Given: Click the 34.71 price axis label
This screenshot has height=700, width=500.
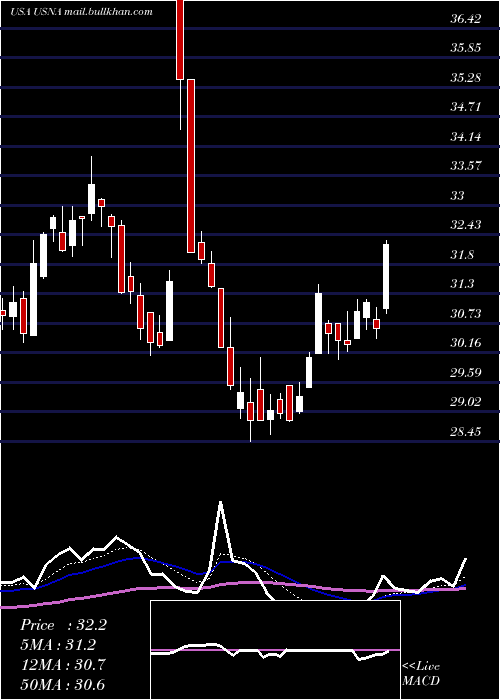Looking at the screenshot, I should 466,107.
